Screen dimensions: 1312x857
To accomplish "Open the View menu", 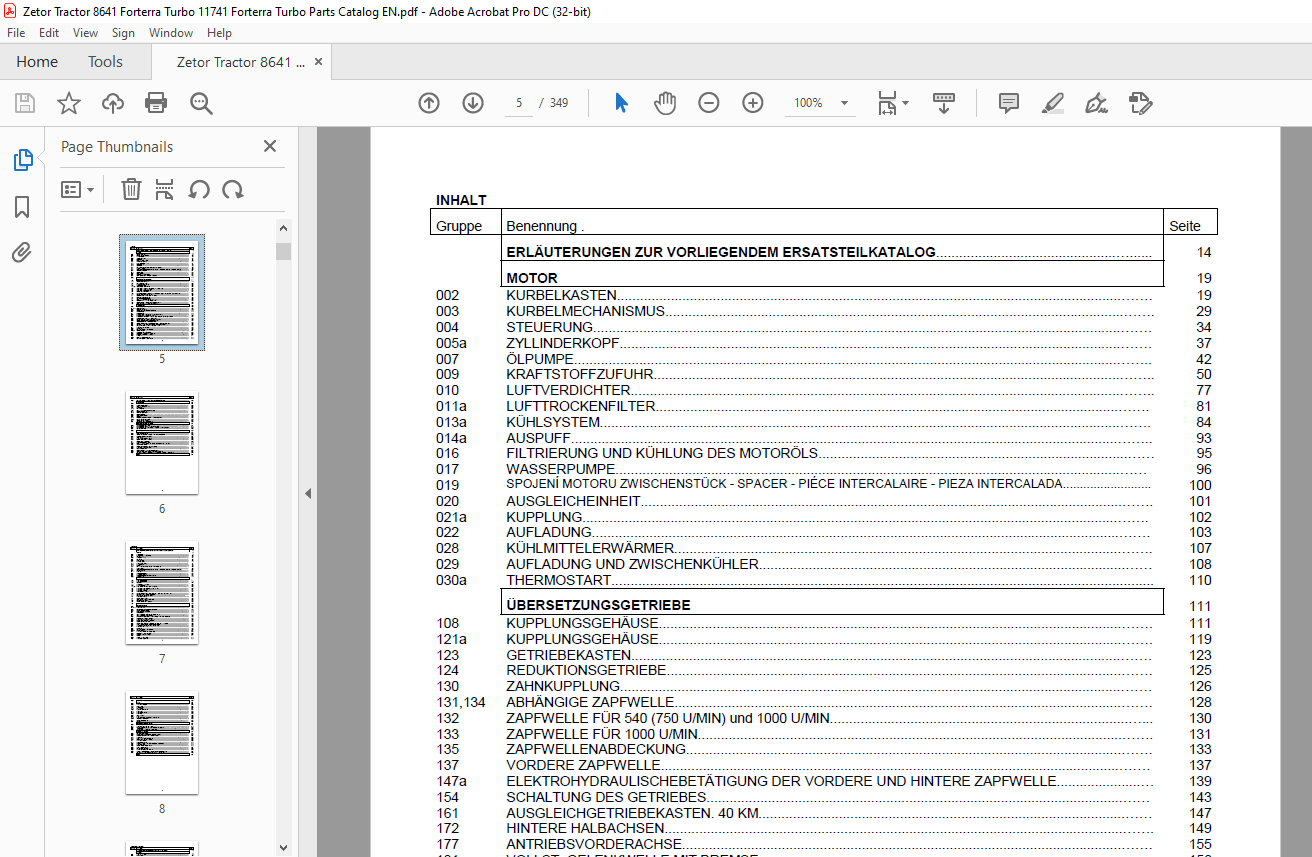I will click(85, 33).
